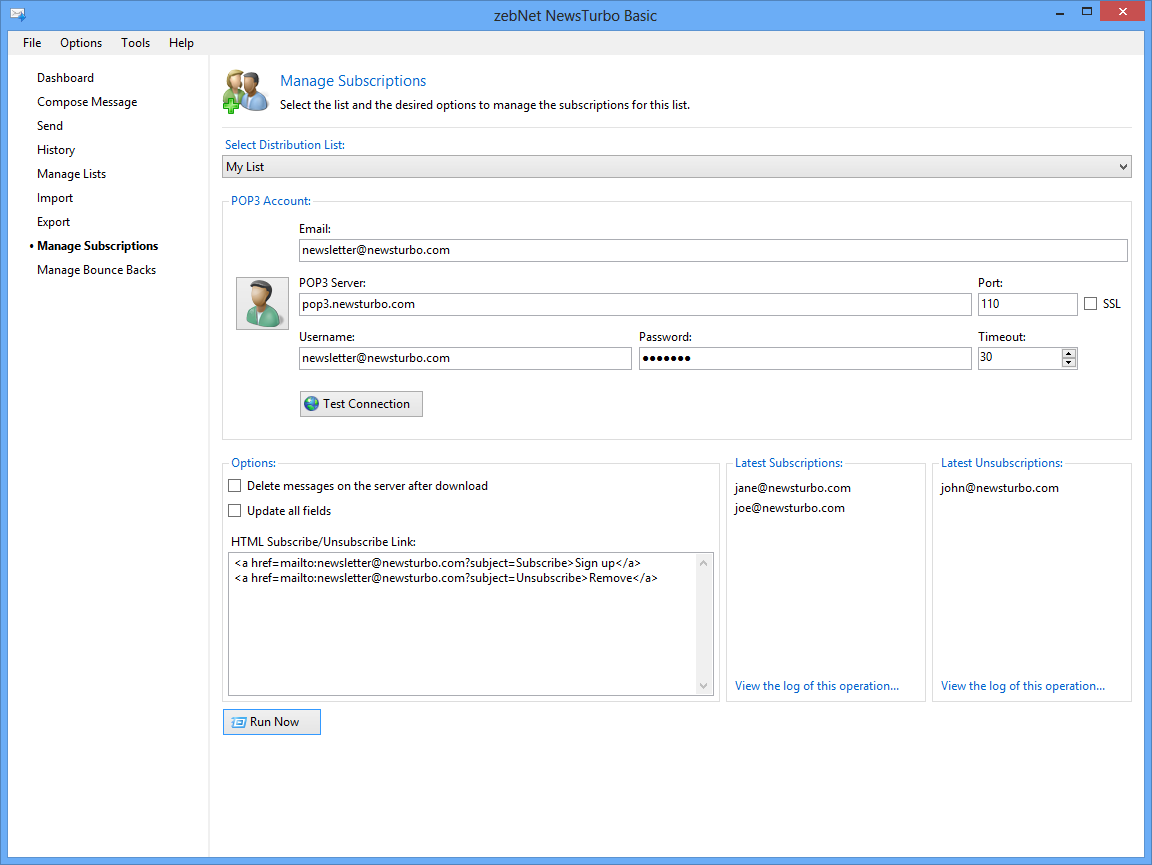Click the Password field
The width and height of the screenshot is (1152, 865).
point(804,358)
